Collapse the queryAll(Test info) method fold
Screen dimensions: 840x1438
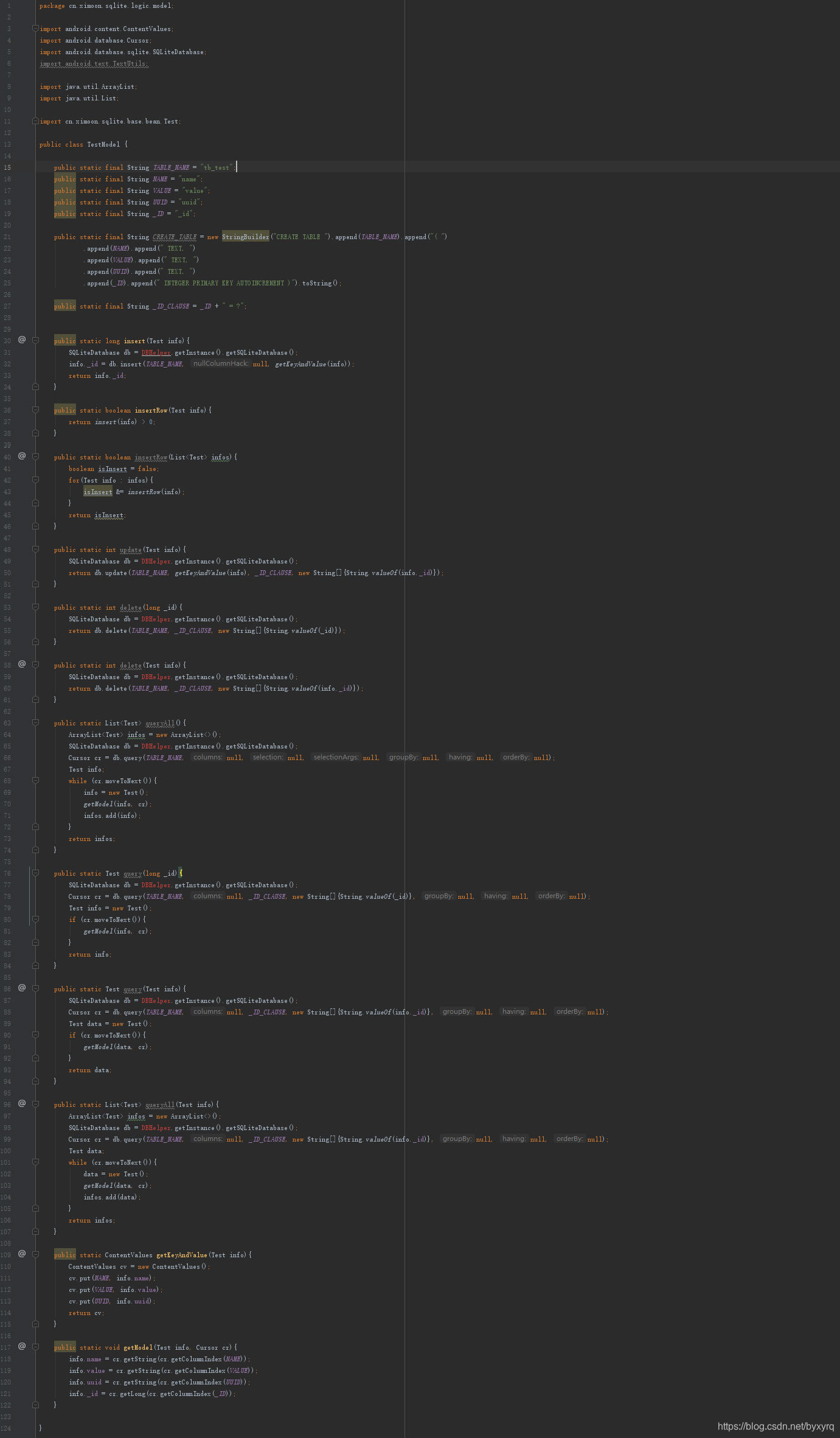point(35,1104)
